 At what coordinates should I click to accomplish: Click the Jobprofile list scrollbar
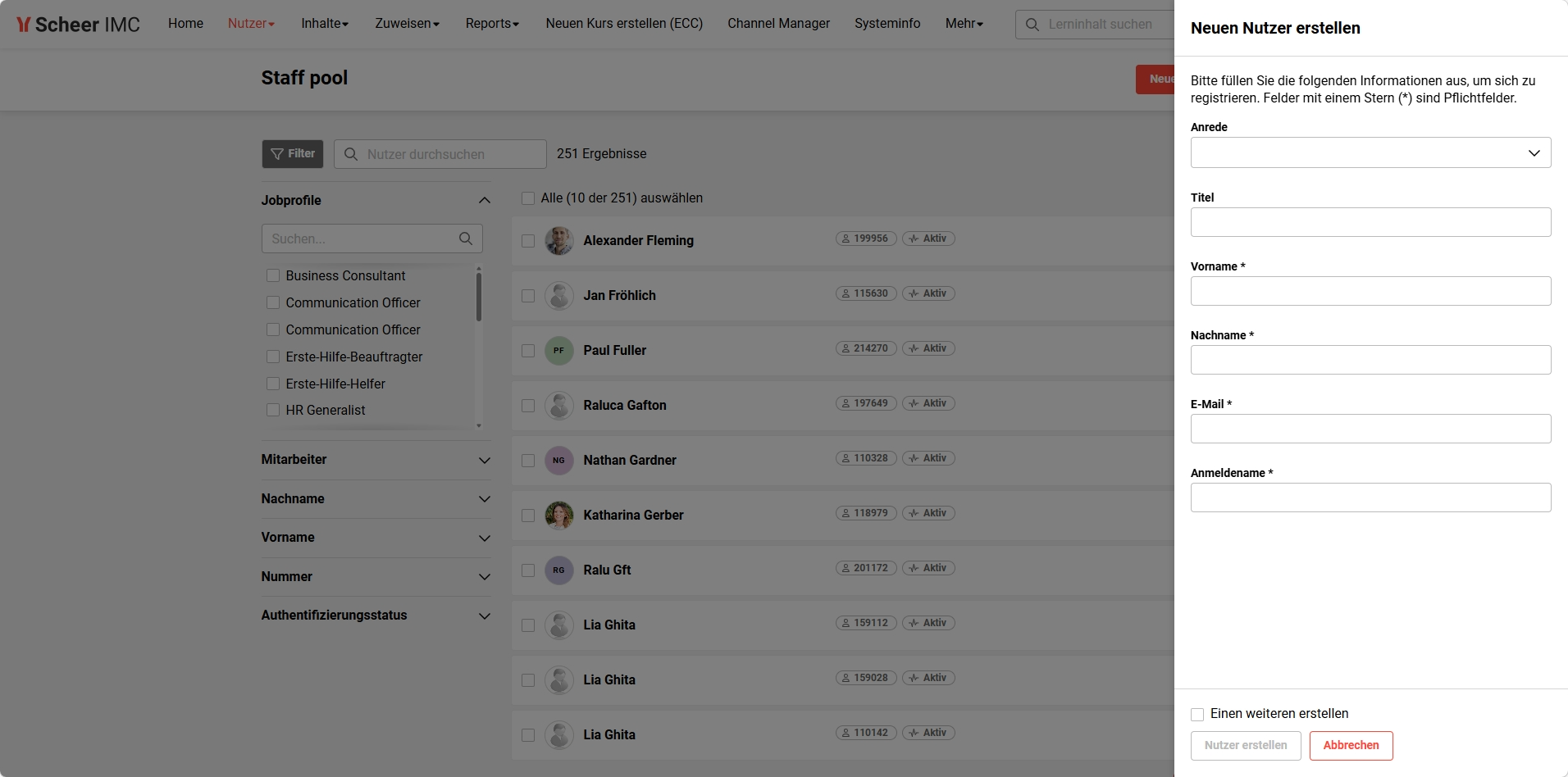(478, 296)
